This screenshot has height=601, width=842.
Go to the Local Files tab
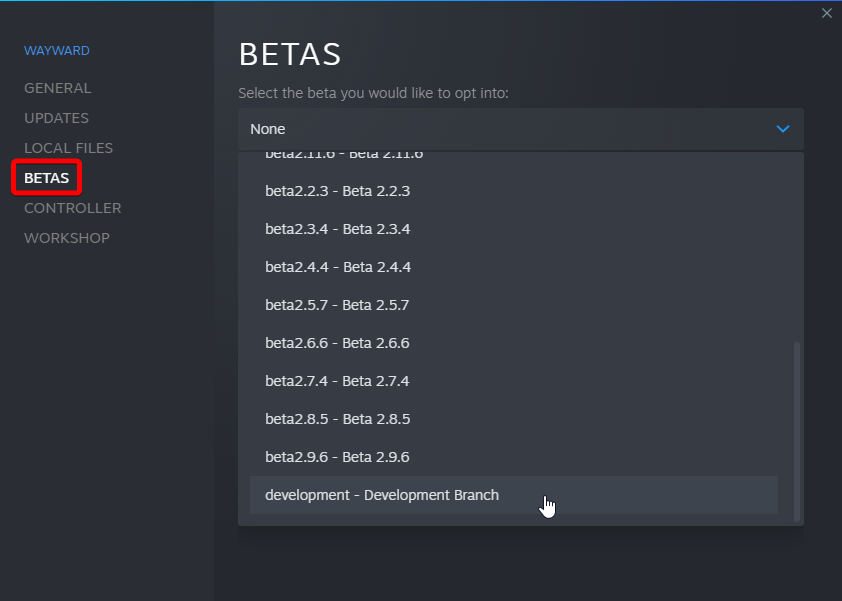68,148
